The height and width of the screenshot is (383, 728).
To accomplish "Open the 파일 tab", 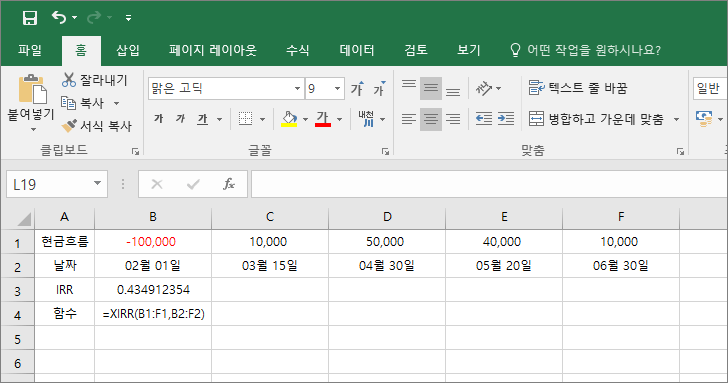I will tap(30, 50).
